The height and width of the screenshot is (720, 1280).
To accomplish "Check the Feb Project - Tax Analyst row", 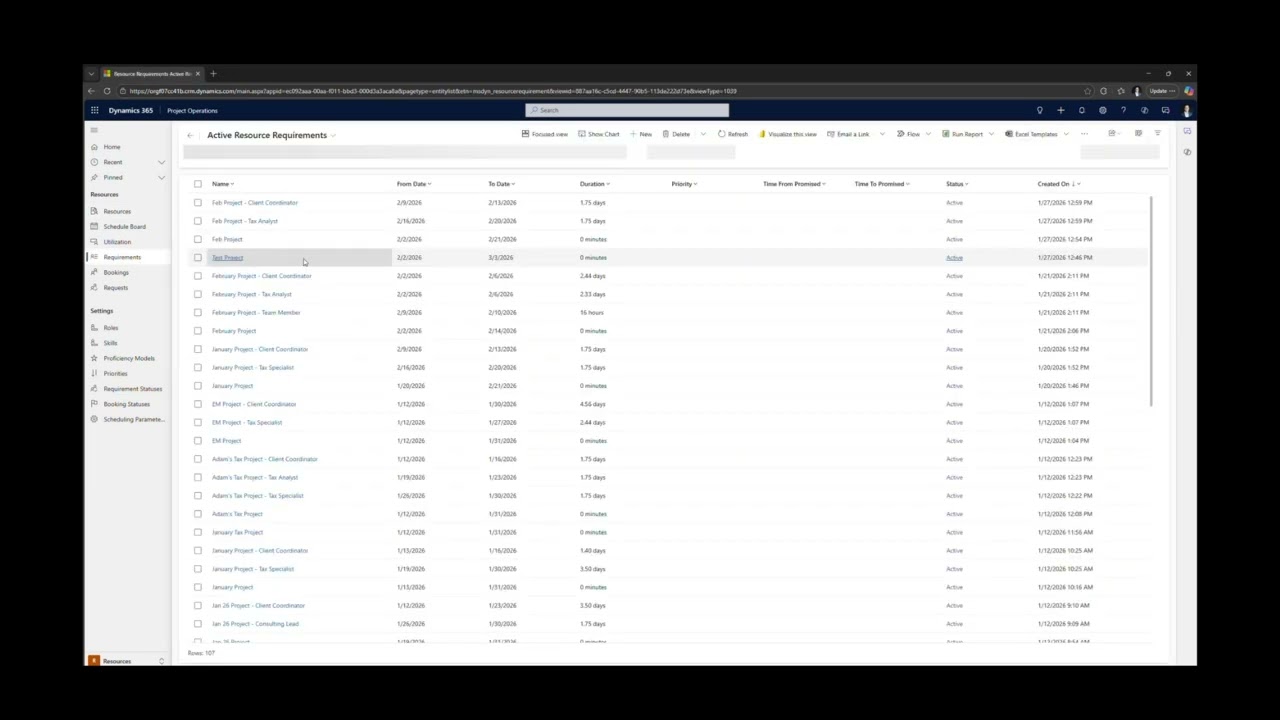I will tap(197, 221).
